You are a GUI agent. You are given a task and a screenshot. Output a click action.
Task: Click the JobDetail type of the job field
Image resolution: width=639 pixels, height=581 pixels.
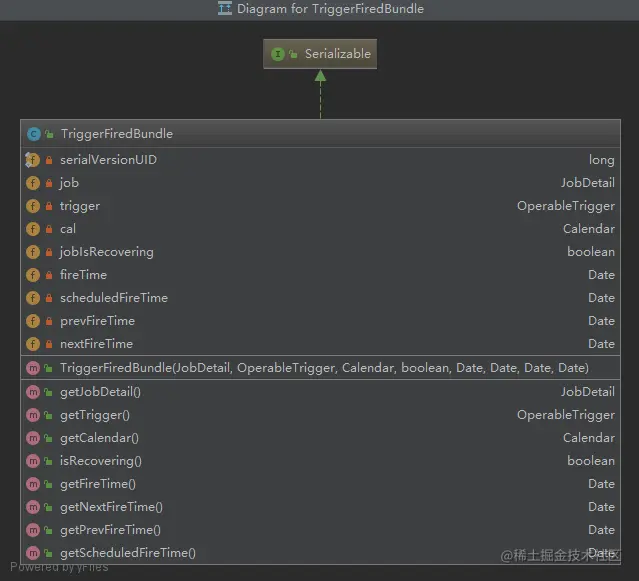pos(588,183)
